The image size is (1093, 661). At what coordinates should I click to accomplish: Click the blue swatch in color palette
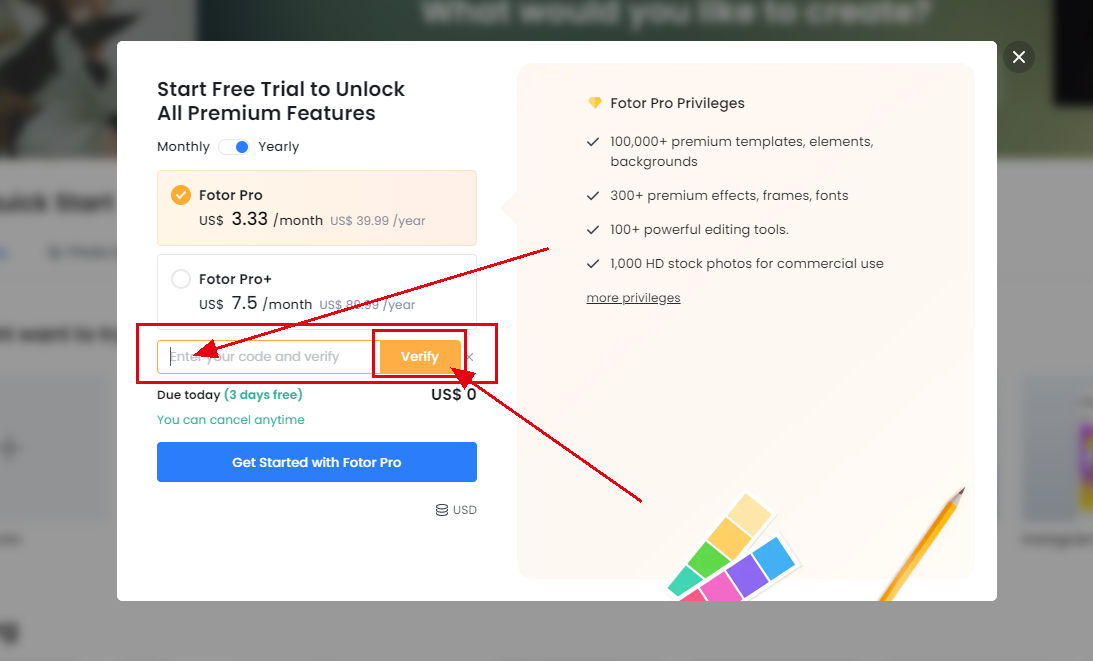point(773,558)
